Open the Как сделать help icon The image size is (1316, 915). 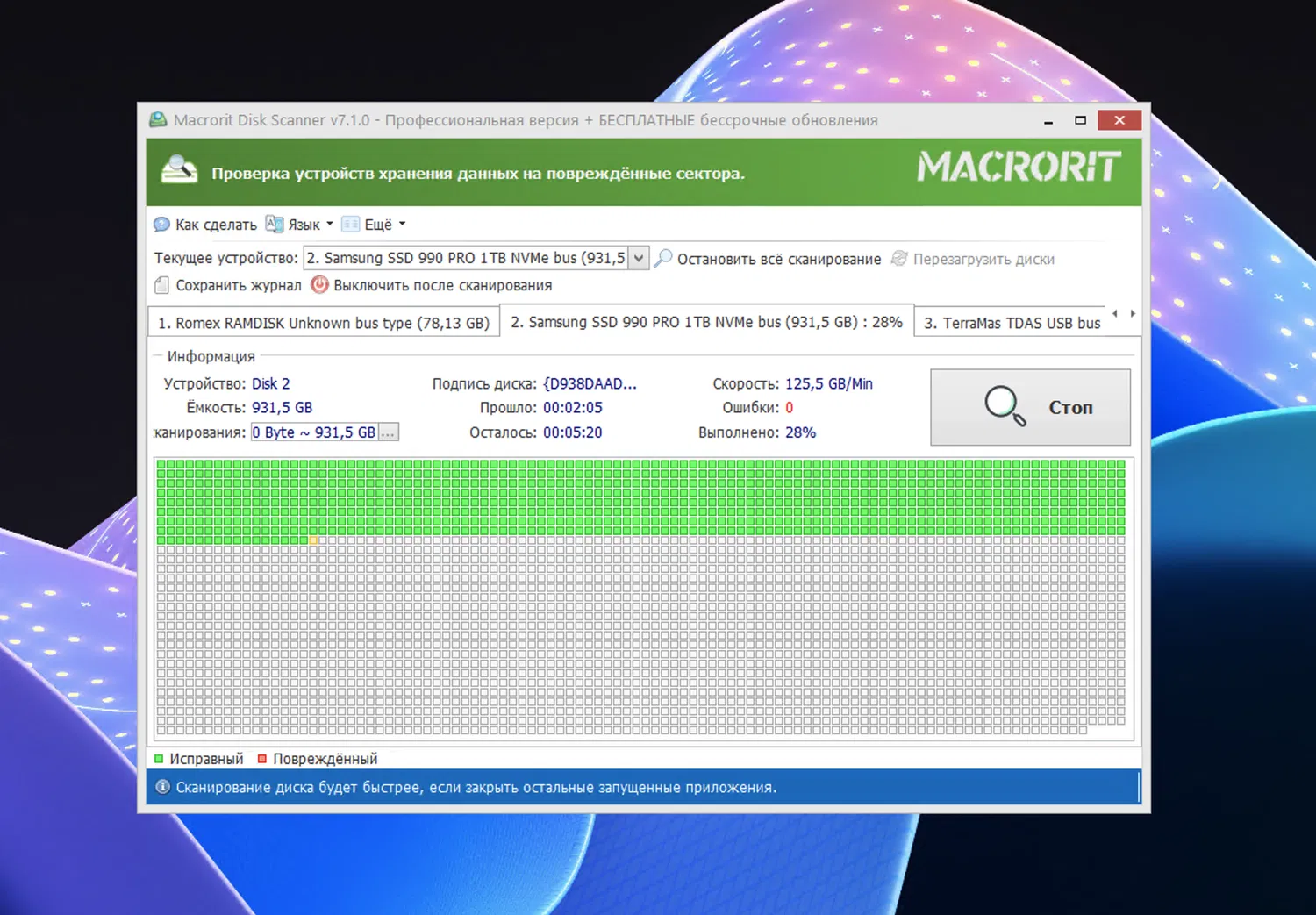(162, 224)
